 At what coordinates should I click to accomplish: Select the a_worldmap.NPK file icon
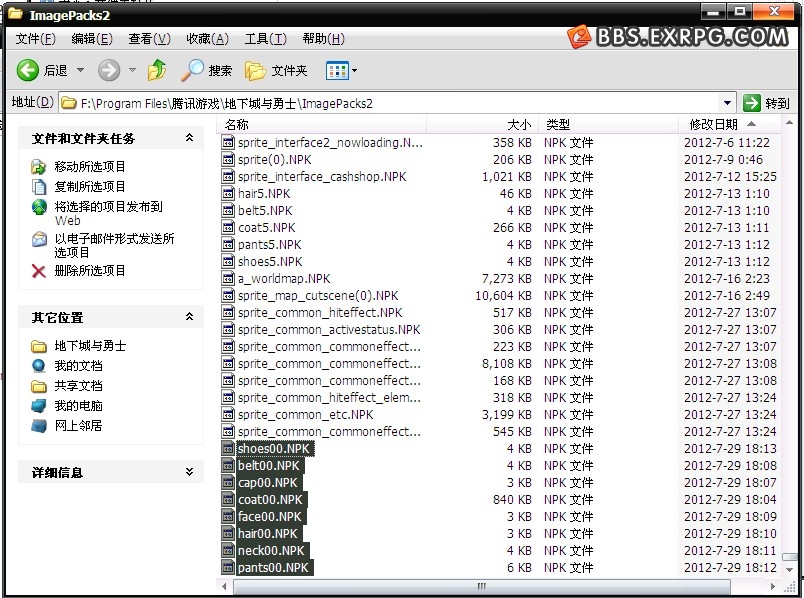pyautogui.click(x=228, y=279)
